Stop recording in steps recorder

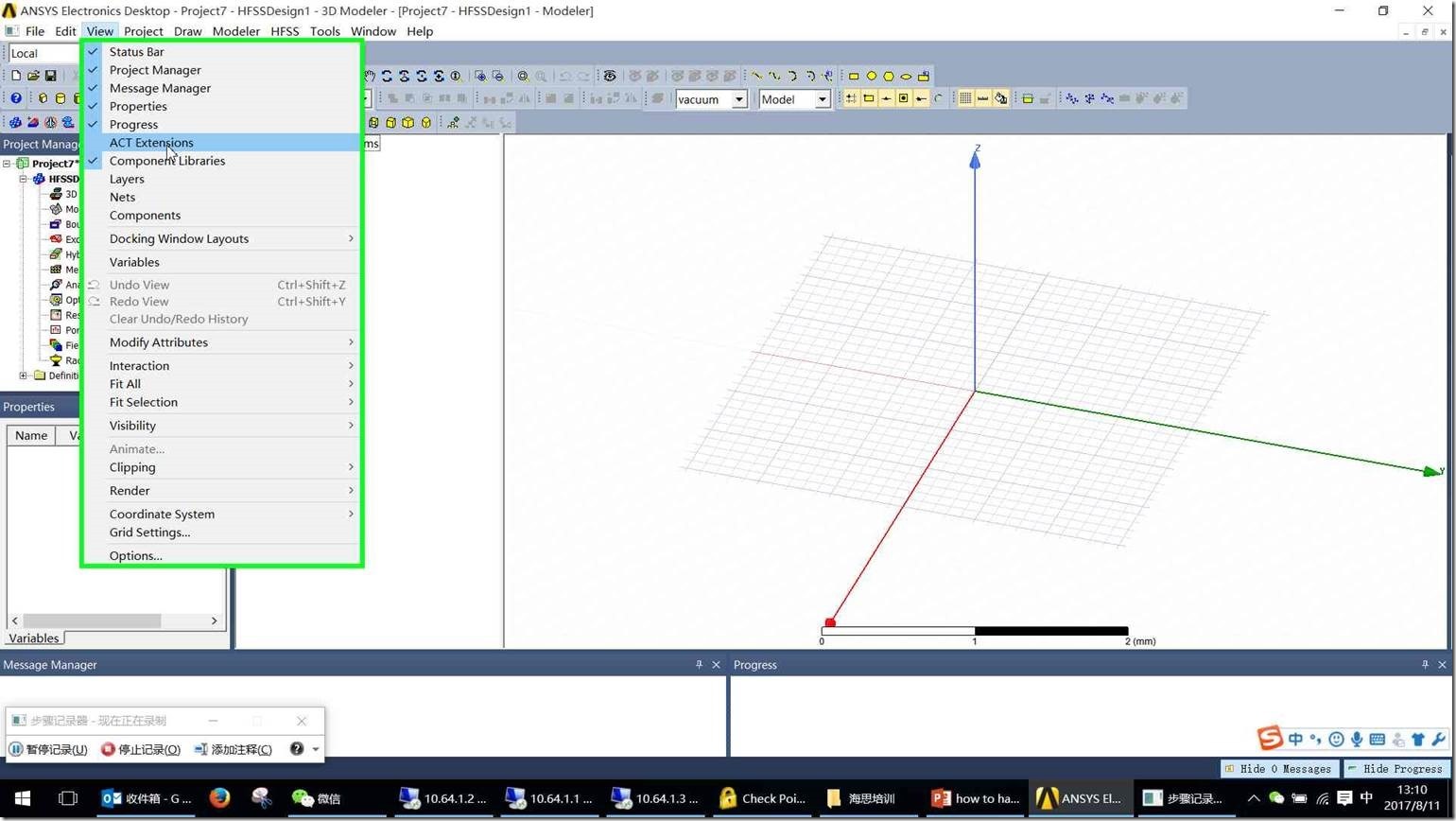[x=140, y=749]
